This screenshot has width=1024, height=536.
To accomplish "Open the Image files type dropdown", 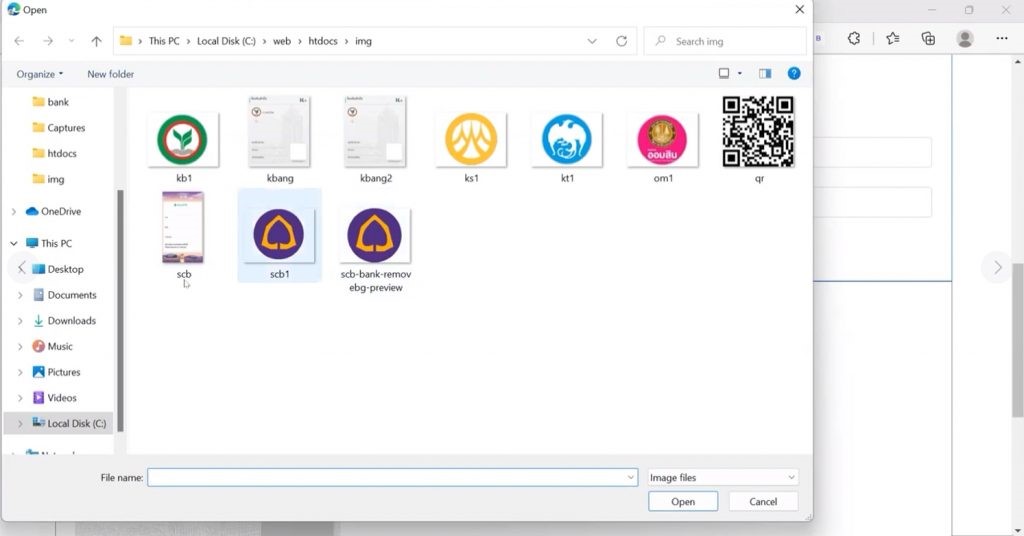I will [723, 478].
